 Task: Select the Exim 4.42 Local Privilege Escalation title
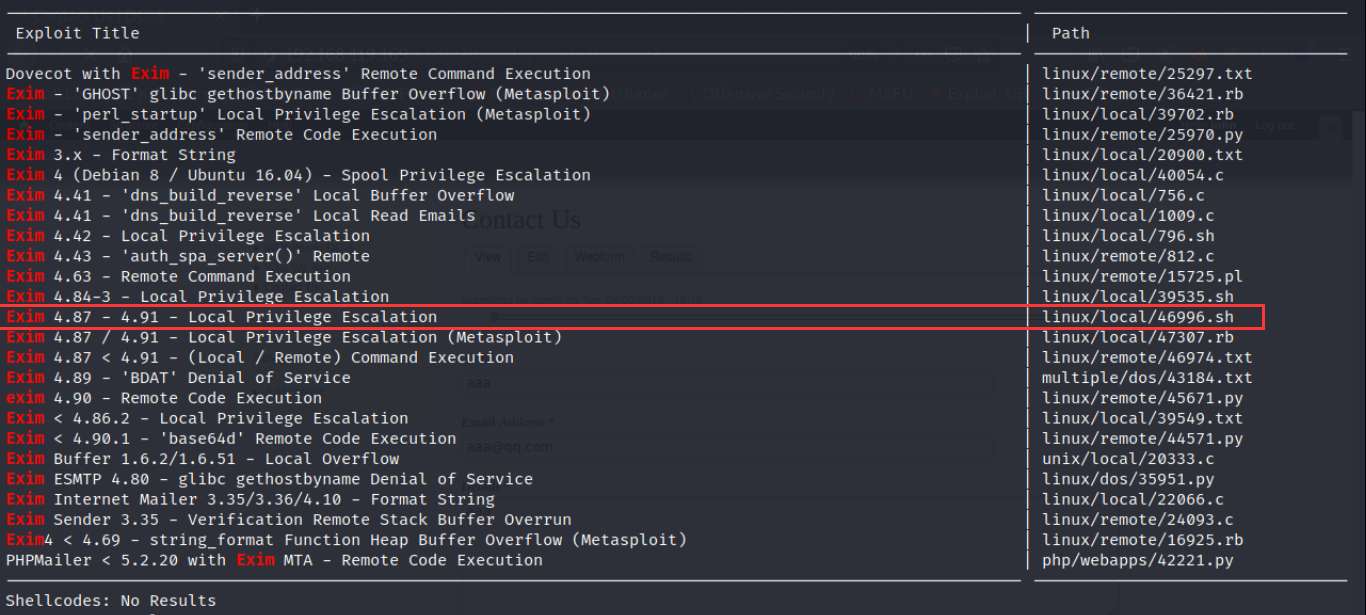tap(188, 236)
